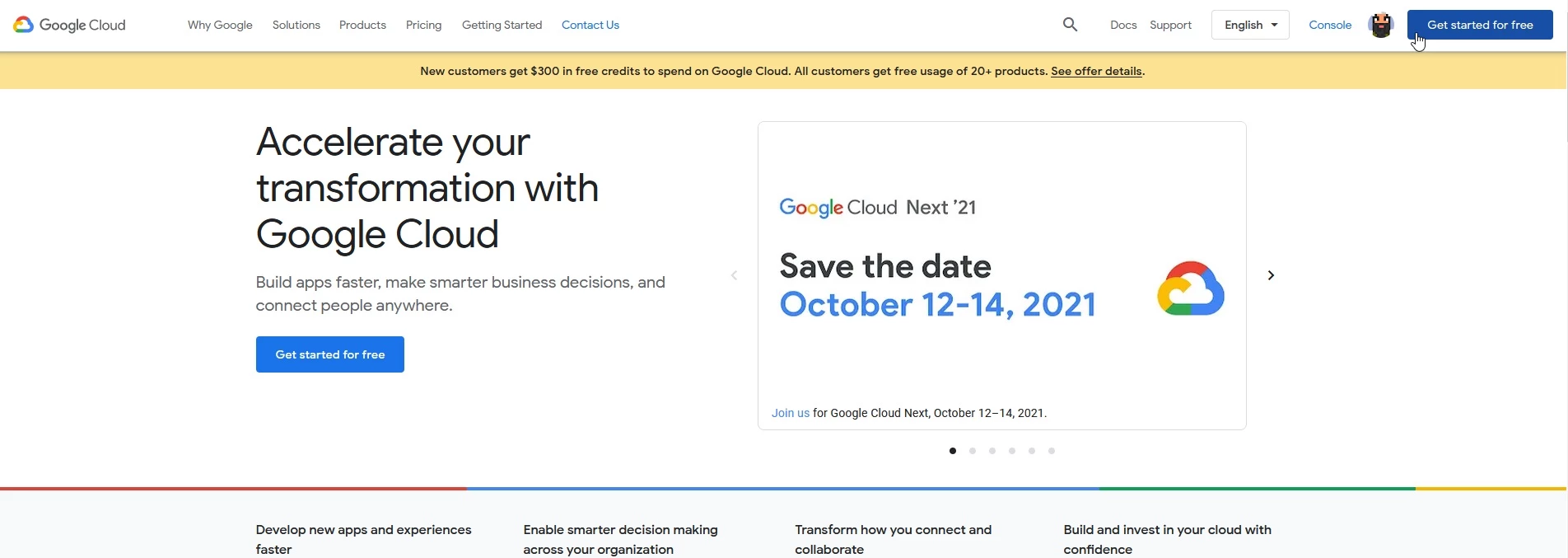1568x558 pixels.
Task: Open search with the magnifier icon
Action: tap(1070, 25)
